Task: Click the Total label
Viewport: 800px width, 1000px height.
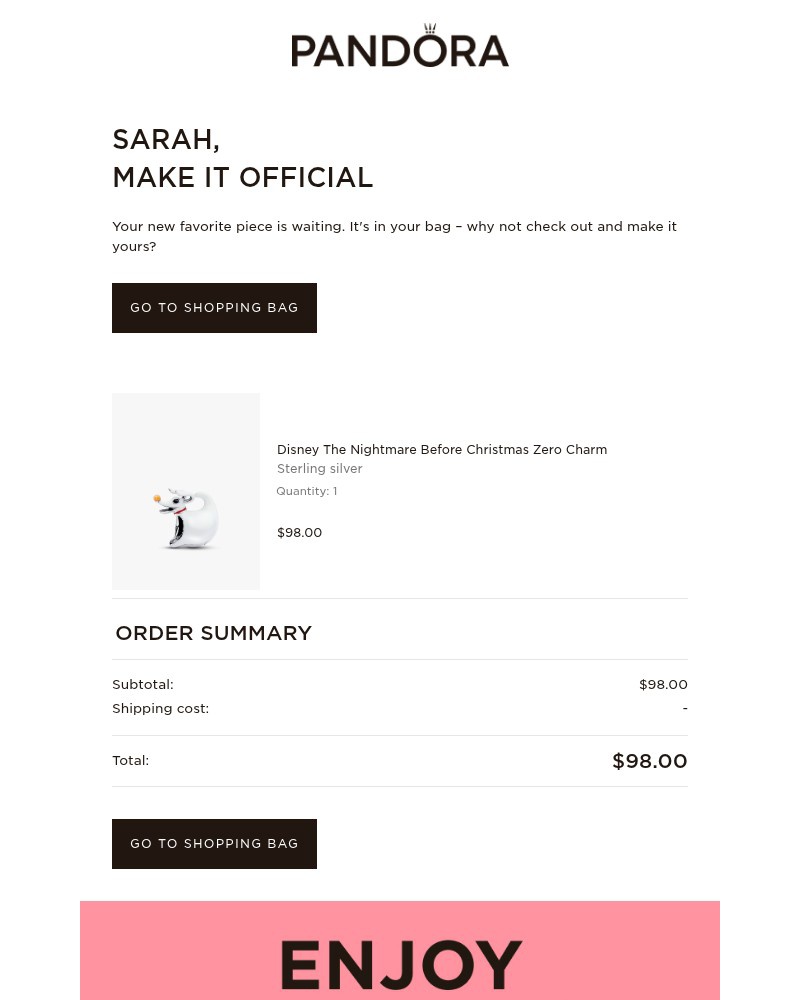Action: (130, 761)
